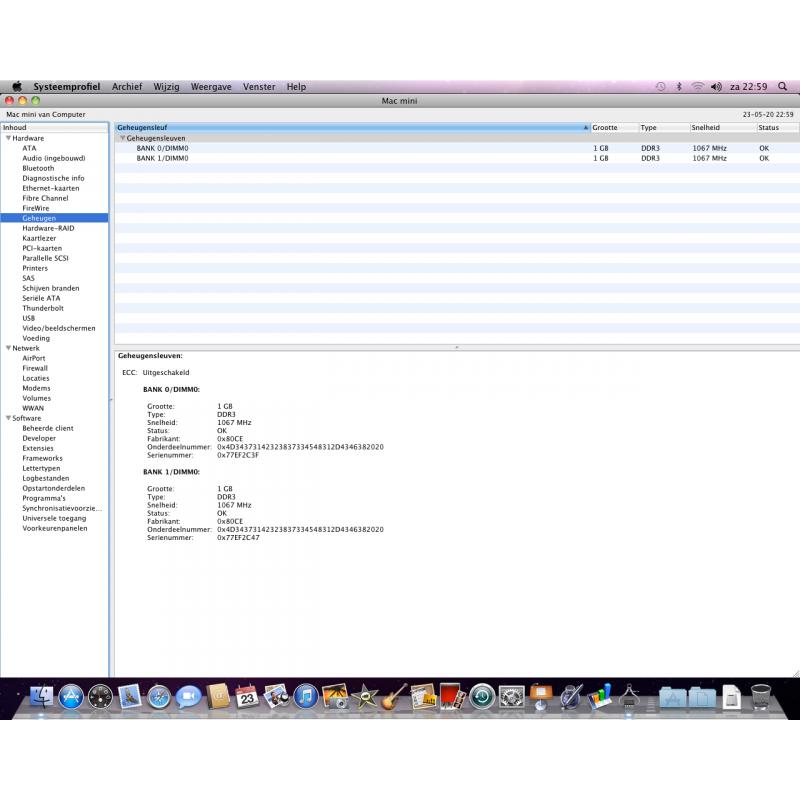Open the iCal calendar dock icon

[x=247, y=696]
